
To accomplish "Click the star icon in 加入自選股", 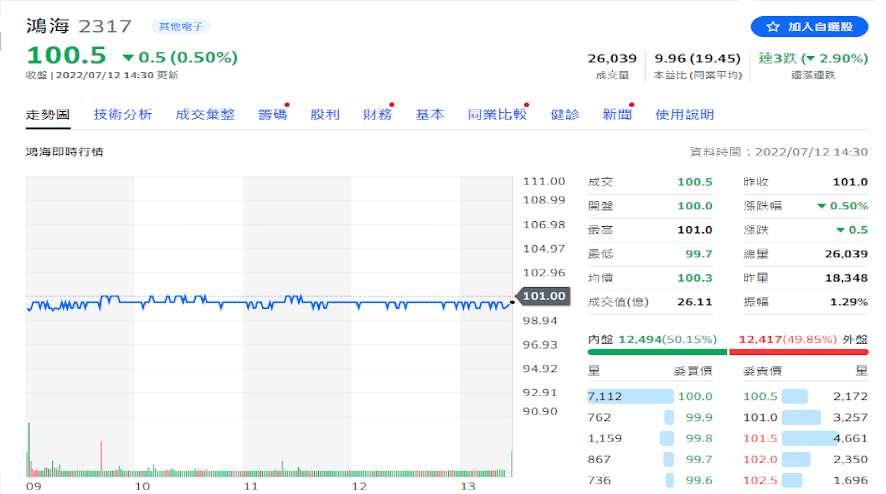I will click(772, 27).
